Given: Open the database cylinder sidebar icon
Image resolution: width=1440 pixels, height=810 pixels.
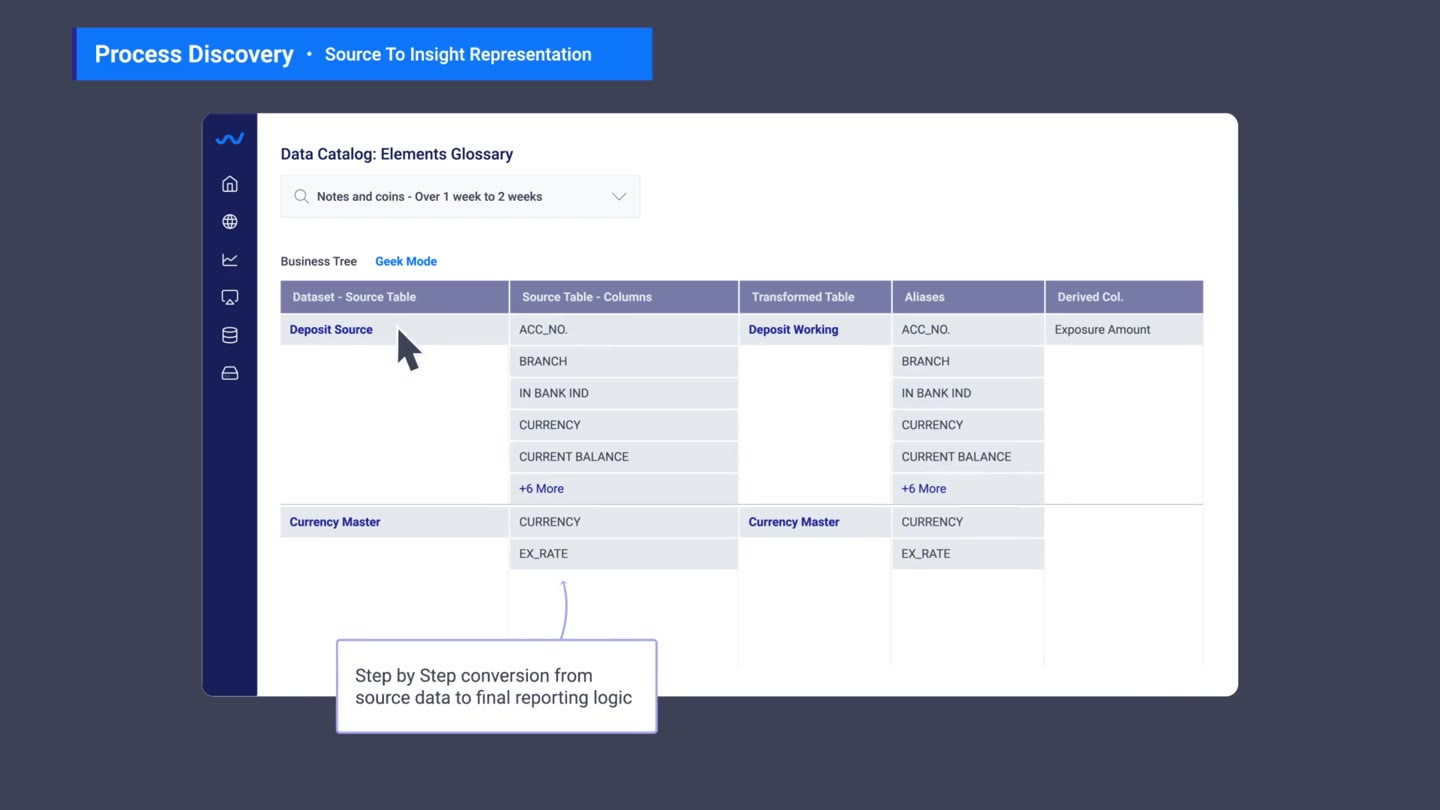Looking at the screenshot, I should pyautogui.click(x=230, y=335).
